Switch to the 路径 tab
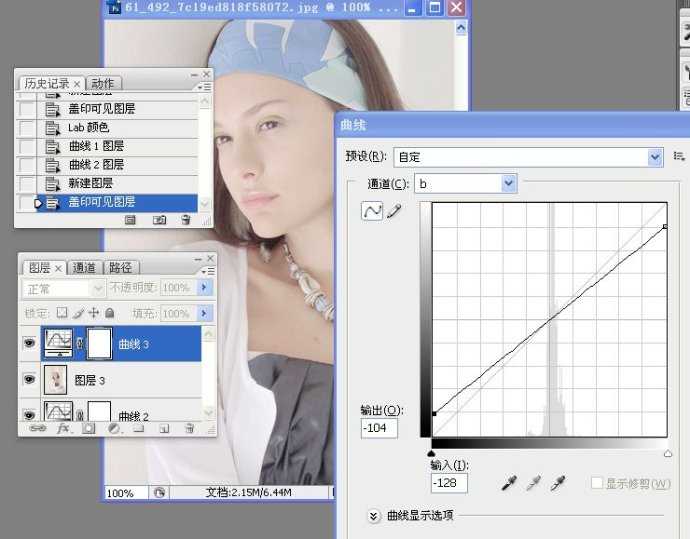The width and height of the screenshot is (690, 539). (120, 268)
